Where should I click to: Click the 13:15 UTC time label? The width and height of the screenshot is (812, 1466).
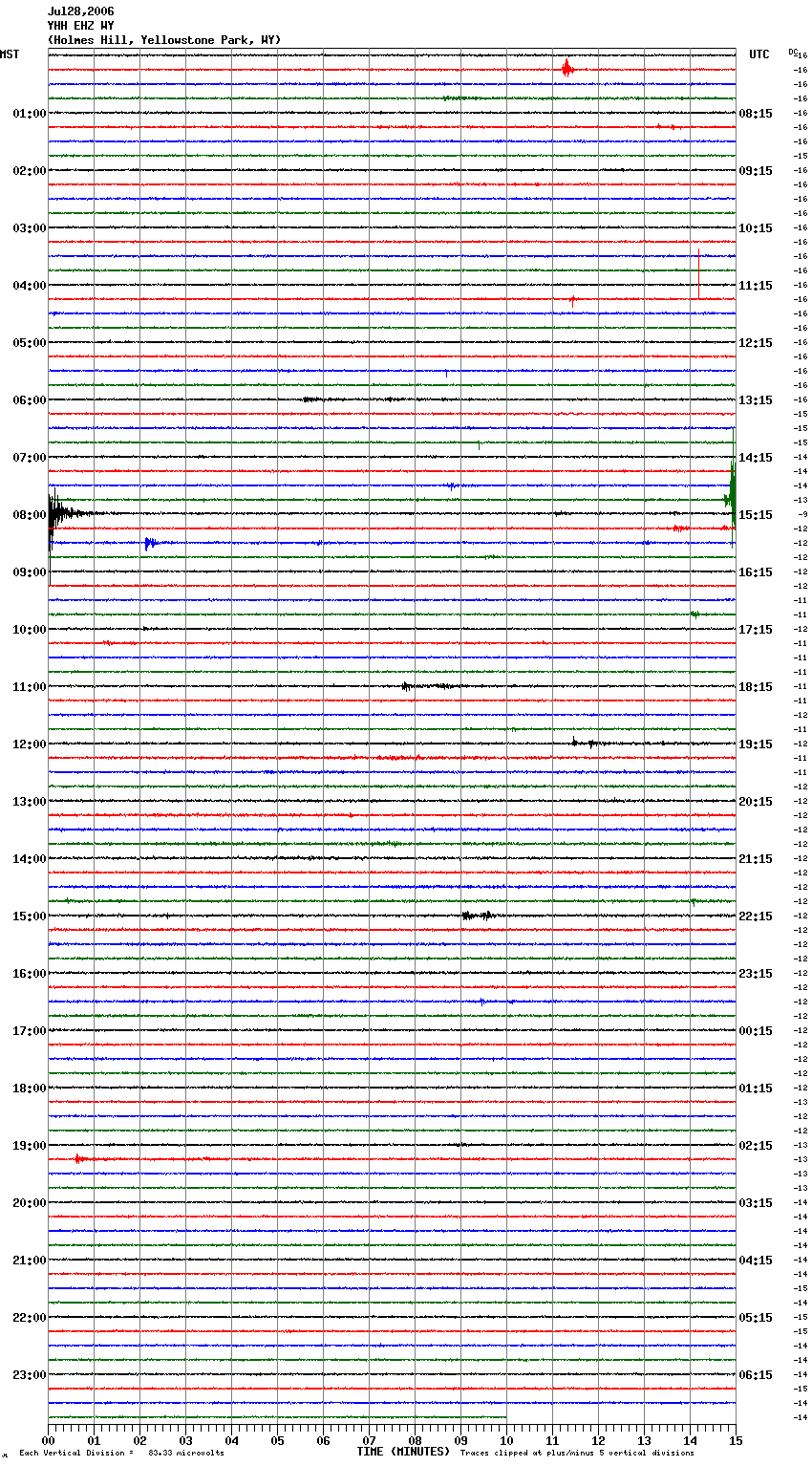(x=756, y=400)
